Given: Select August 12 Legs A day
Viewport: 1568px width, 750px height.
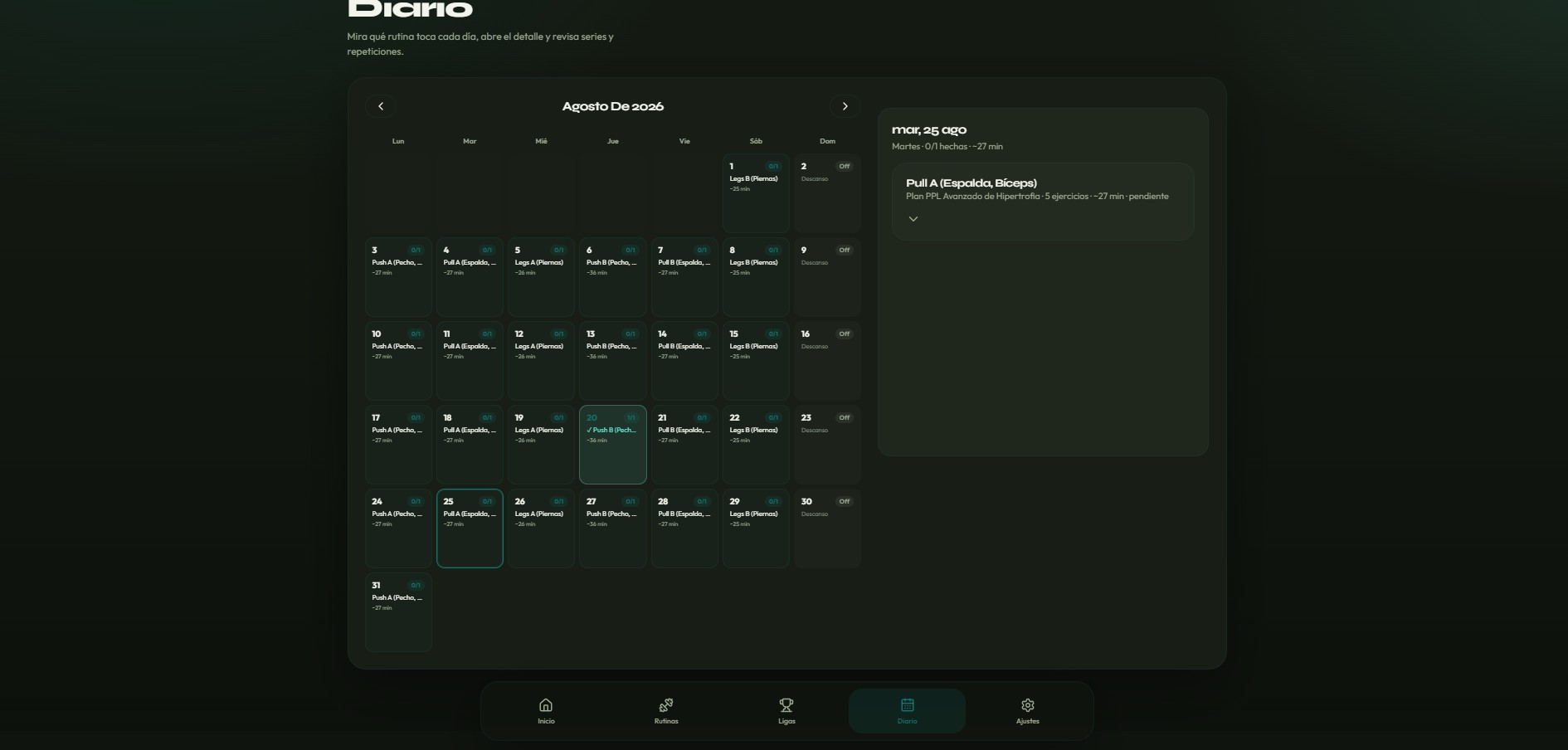Looking at the screenshot, I should coord(541,361).
